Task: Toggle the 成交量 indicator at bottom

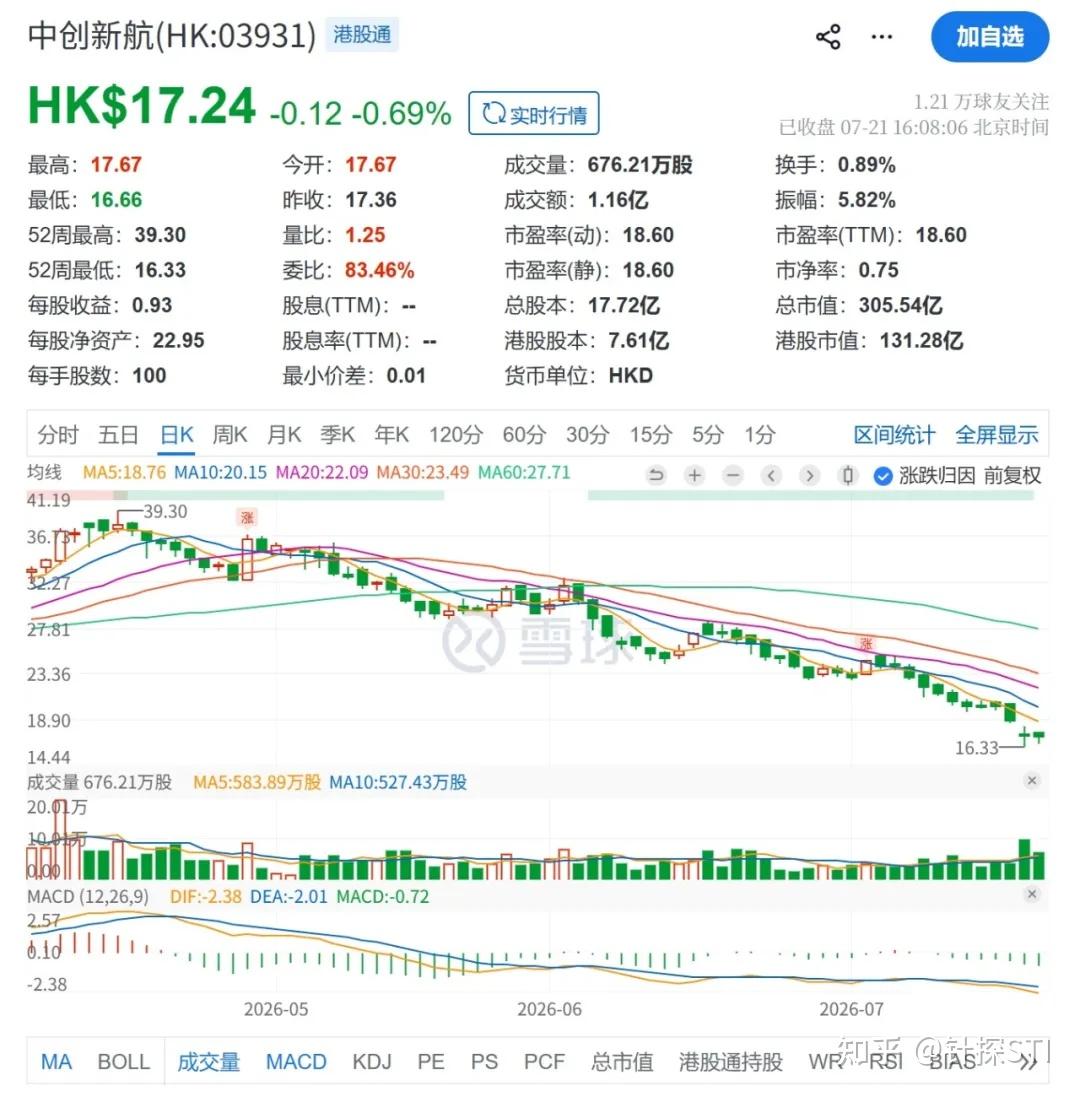Action: pyautogui.click(x=208, y=1062)
